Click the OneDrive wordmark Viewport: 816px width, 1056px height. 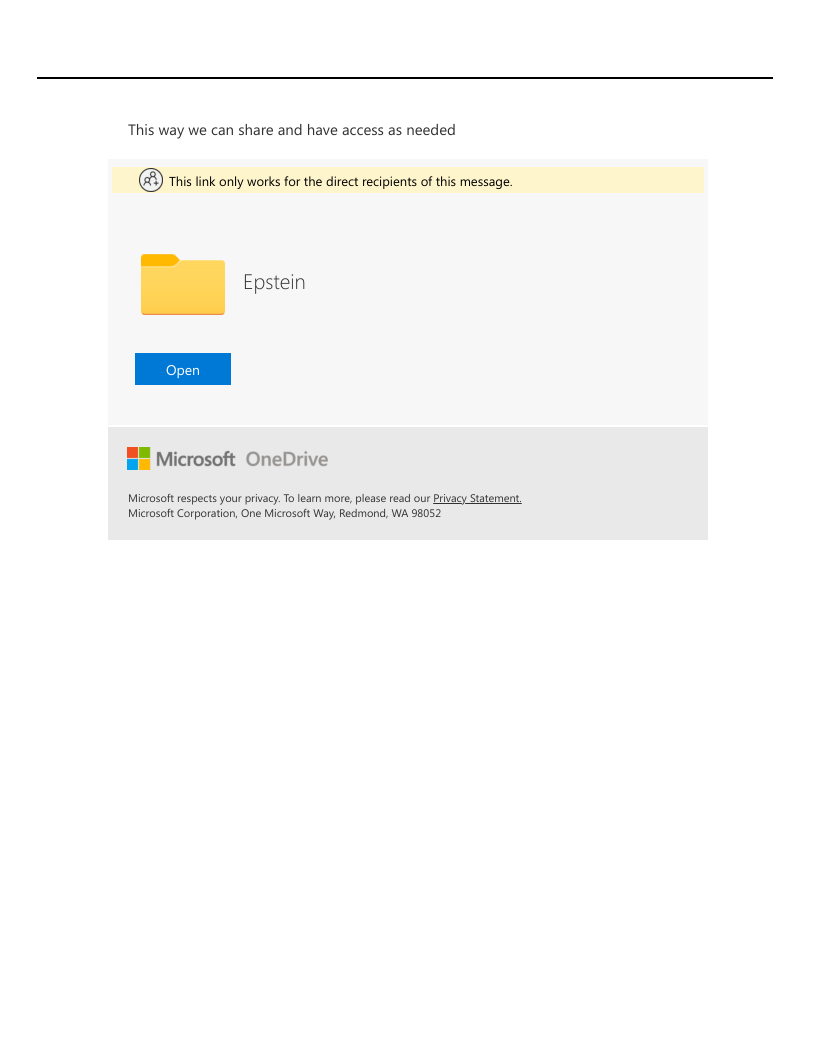point(287,459)
